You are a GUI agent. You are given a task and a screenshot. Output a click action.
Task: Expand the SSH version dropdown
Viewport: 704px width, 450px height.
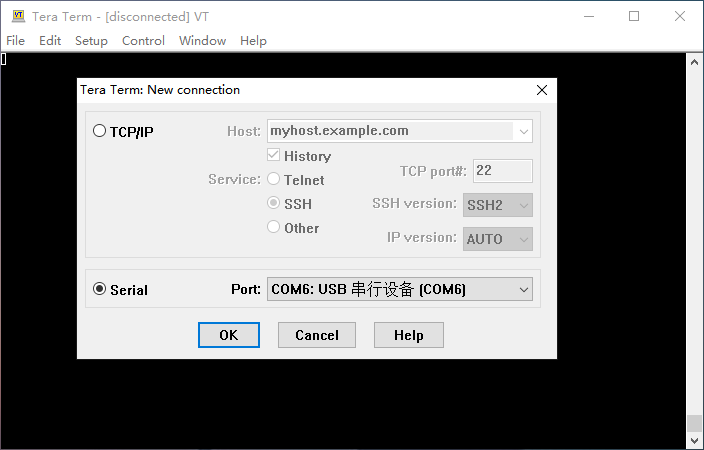(522, 205)
